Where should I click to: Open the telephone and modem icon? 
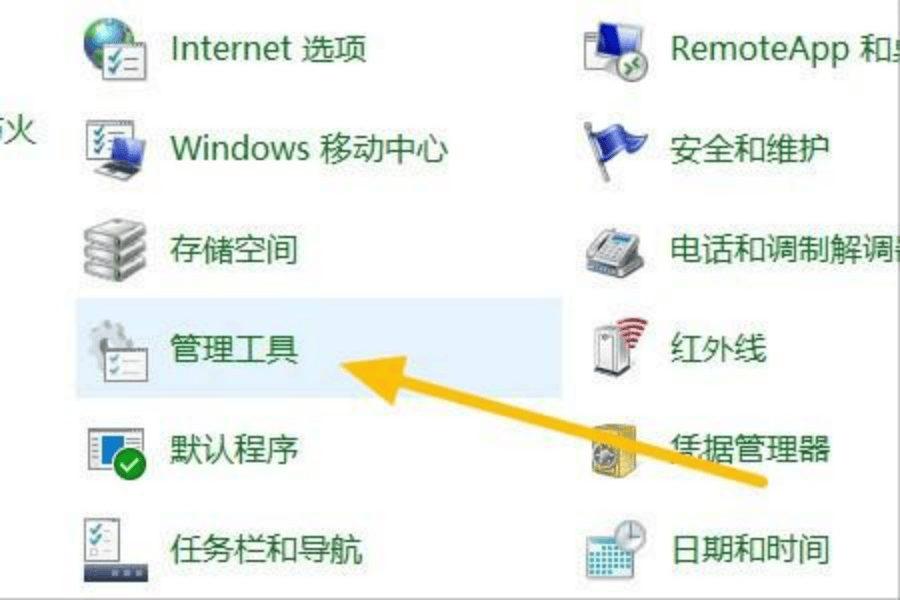pyautogui.click(x=614, y=251)
